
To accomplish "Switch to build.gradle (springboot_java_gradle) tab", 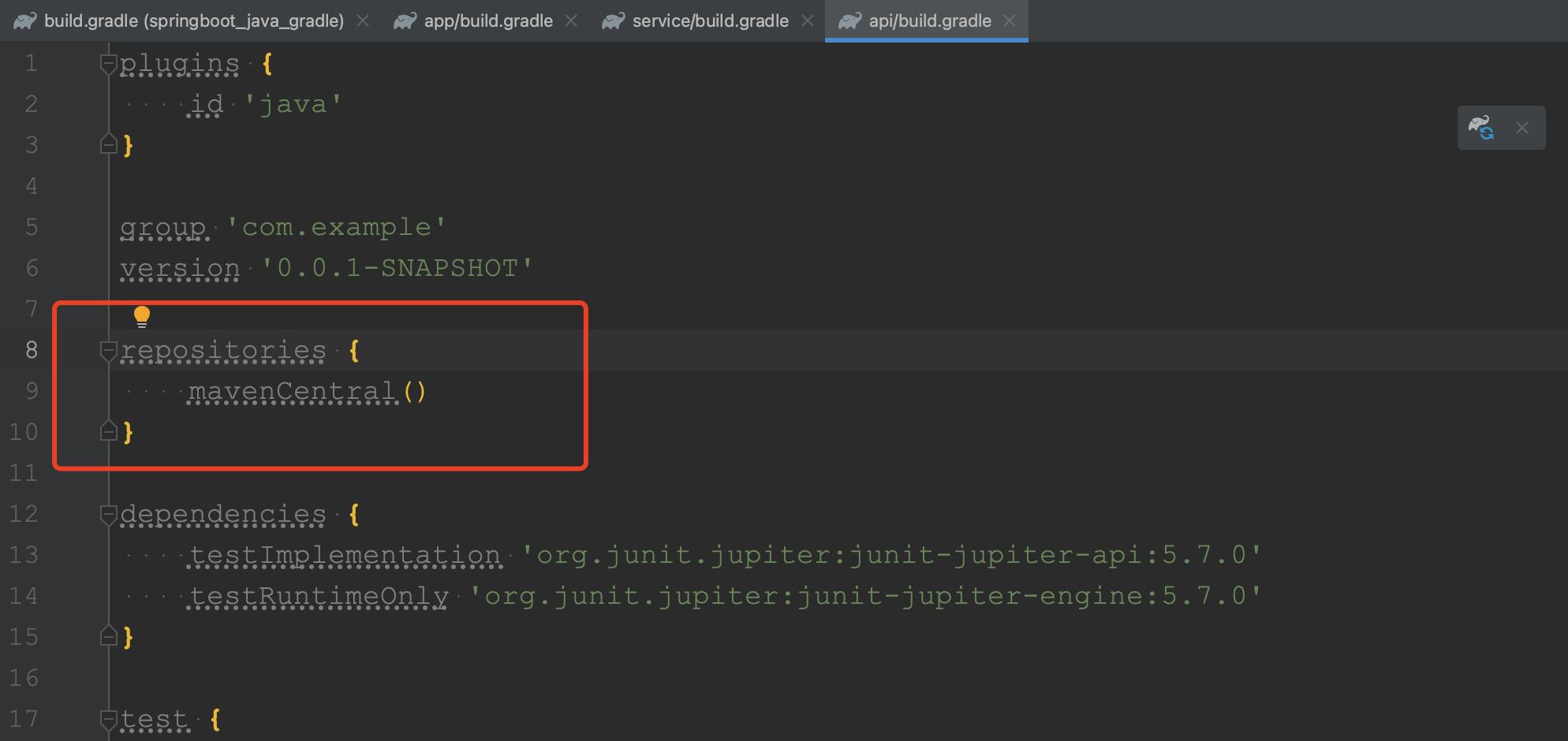I will coord(193,20).
